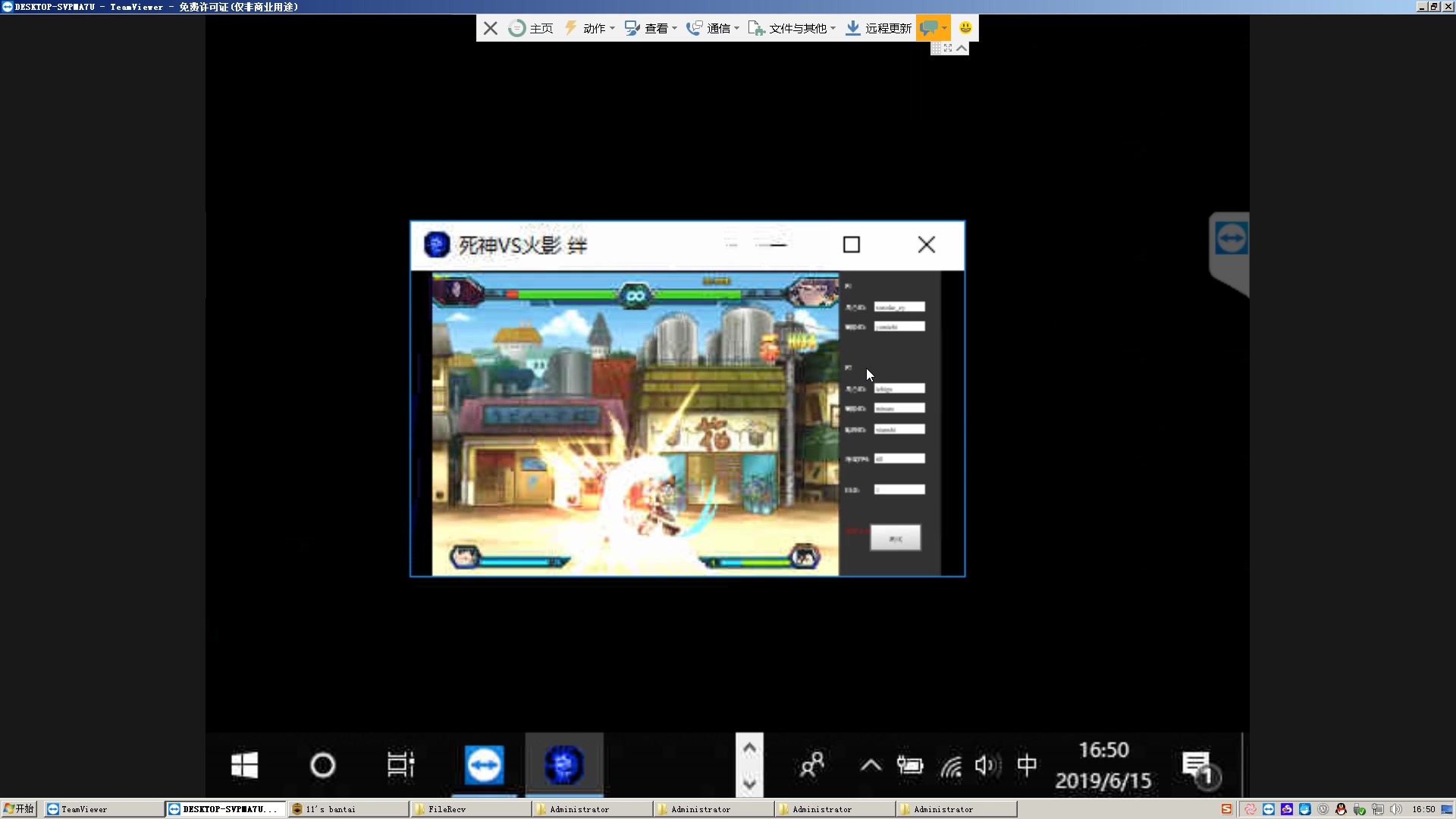Click the infinity timer emblem in the game HUD
The image size is (1456, 819).
tap(635, 296)
